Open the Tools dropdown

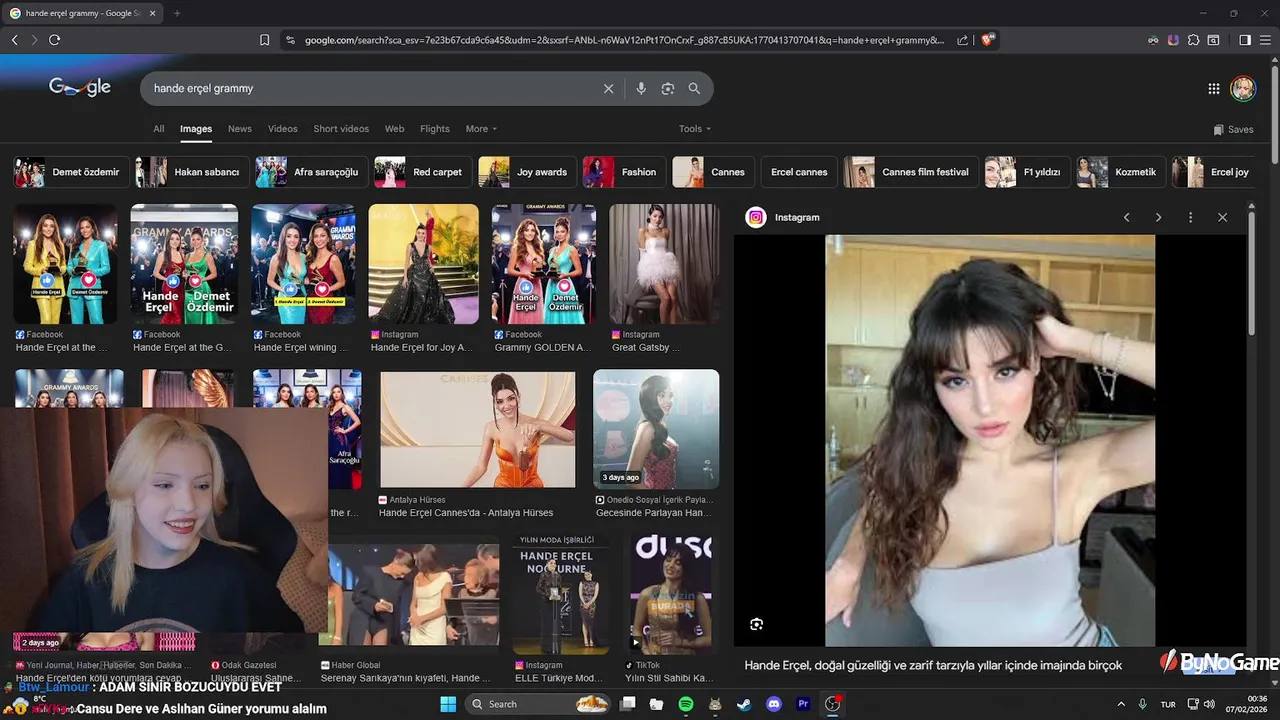pos(695,129)
